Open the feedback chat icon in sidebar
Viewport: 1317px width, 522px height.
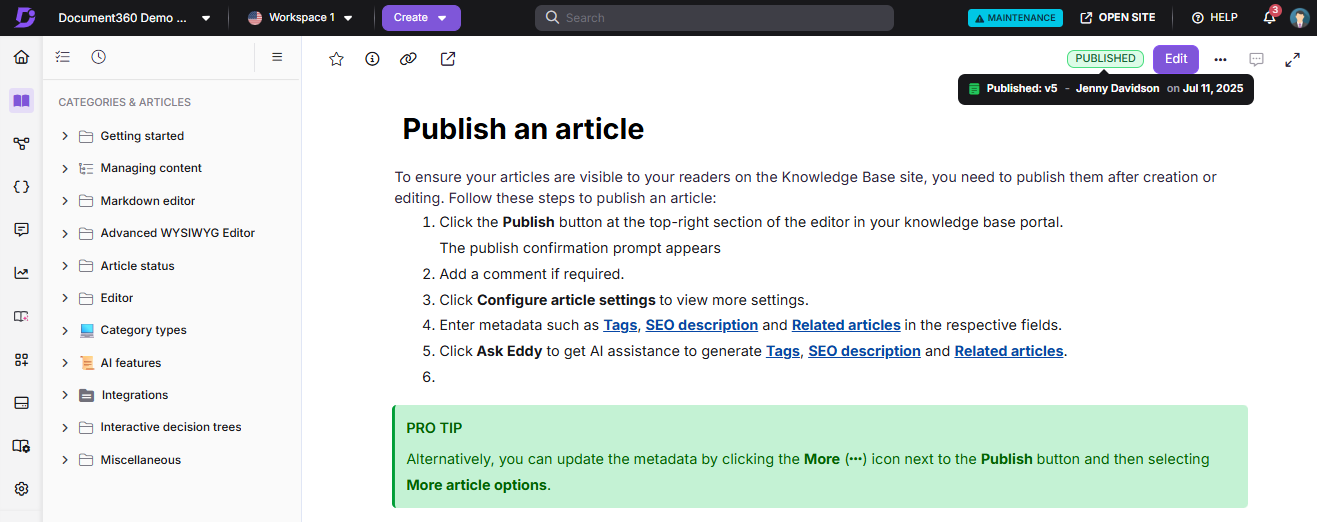[21, 229]
